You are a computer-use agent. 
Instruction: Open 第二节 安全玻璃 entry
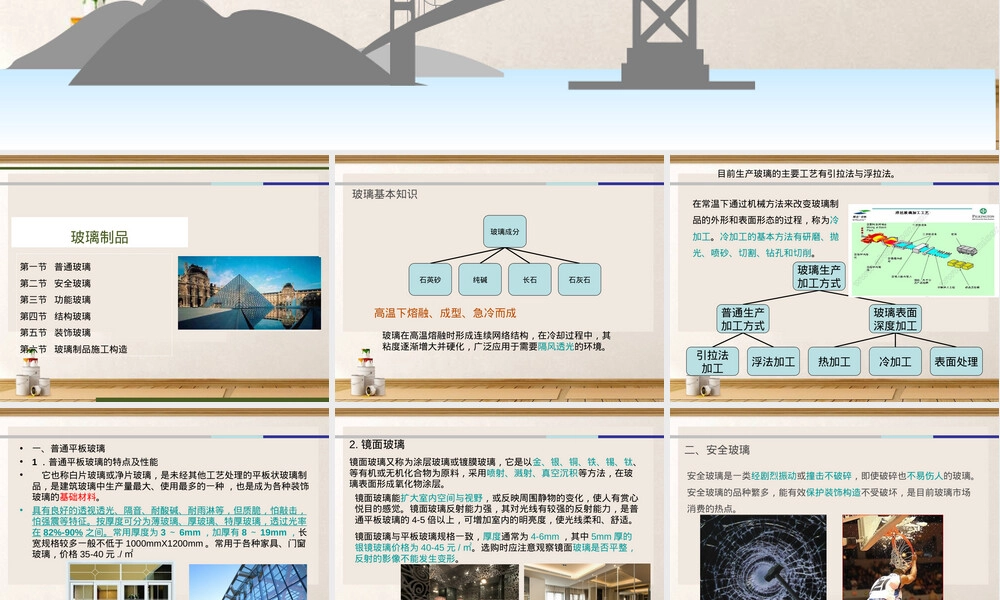pyautogui.click(x=55, y=283)
